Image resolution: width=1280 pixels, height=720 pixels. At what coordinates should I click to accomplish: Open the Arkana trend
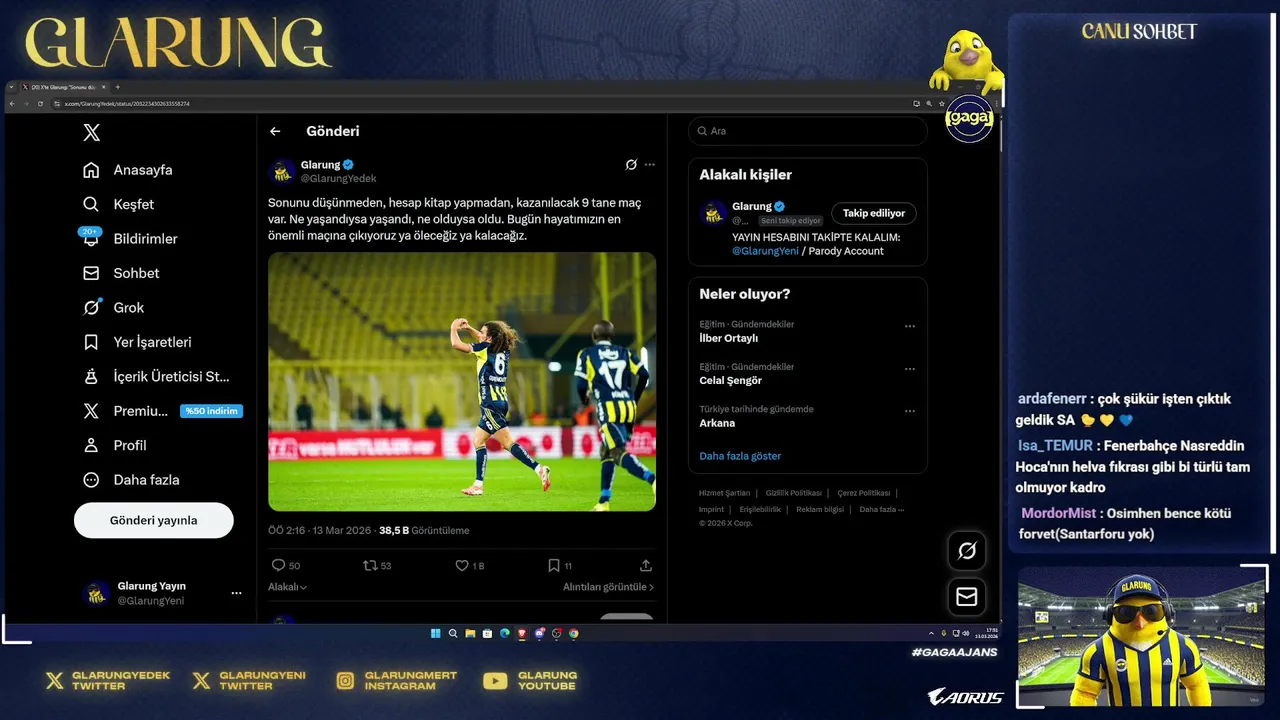tap(717, 423)
